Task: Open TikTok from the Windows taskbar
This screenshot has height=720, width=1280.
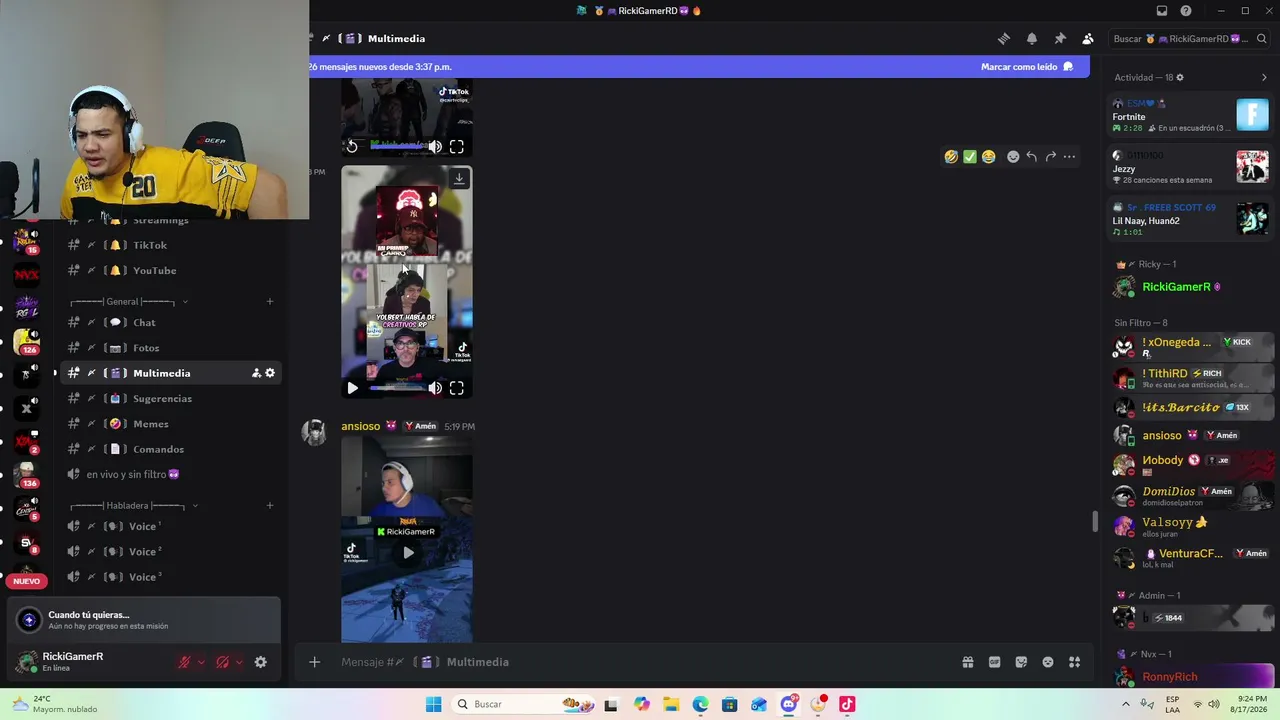Action: 847,704
